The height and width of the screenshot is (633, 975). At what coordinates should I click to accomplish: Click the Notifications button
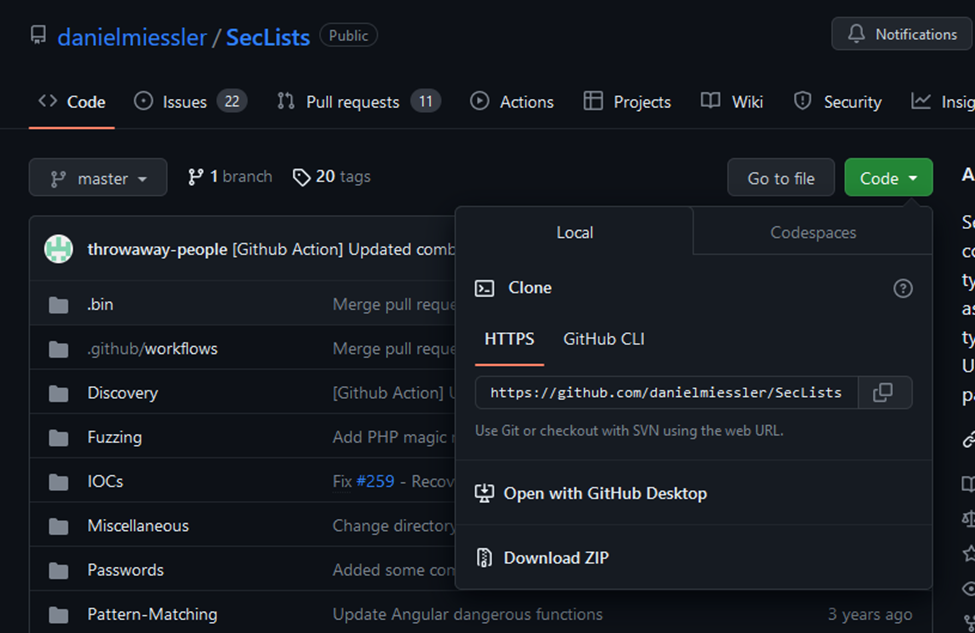[903, 34]
